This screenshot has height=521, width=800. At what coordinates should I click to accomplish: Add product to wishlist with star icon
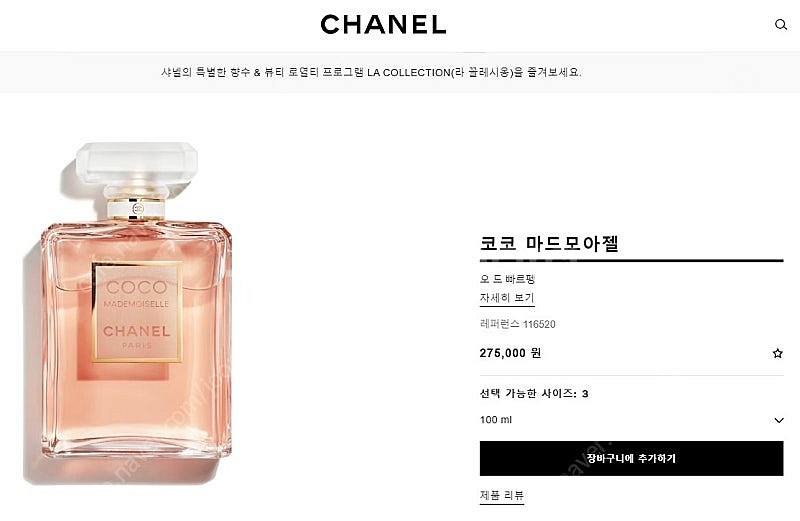777,353
